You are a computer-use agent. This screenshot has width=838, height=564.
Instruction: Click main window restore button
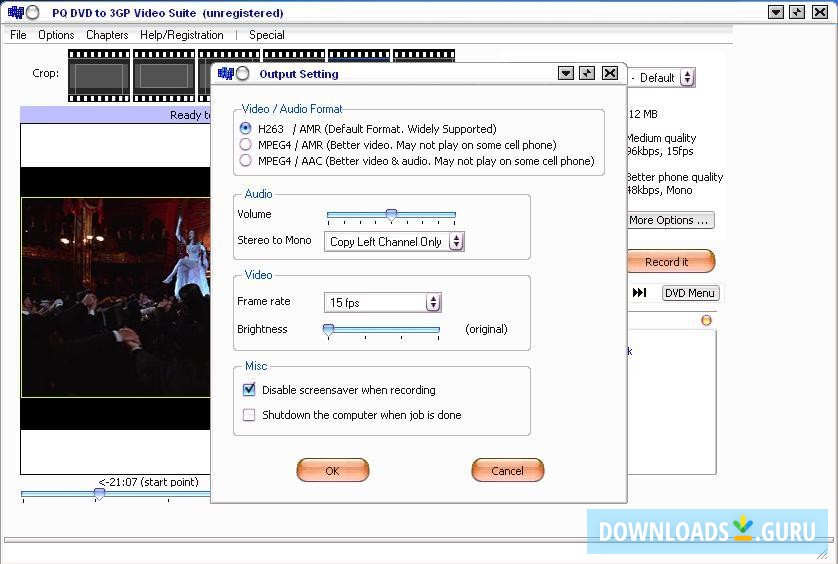point(797,12)
